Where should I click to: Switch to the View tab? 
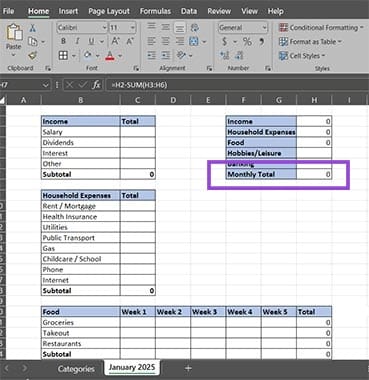coord(249,11)
